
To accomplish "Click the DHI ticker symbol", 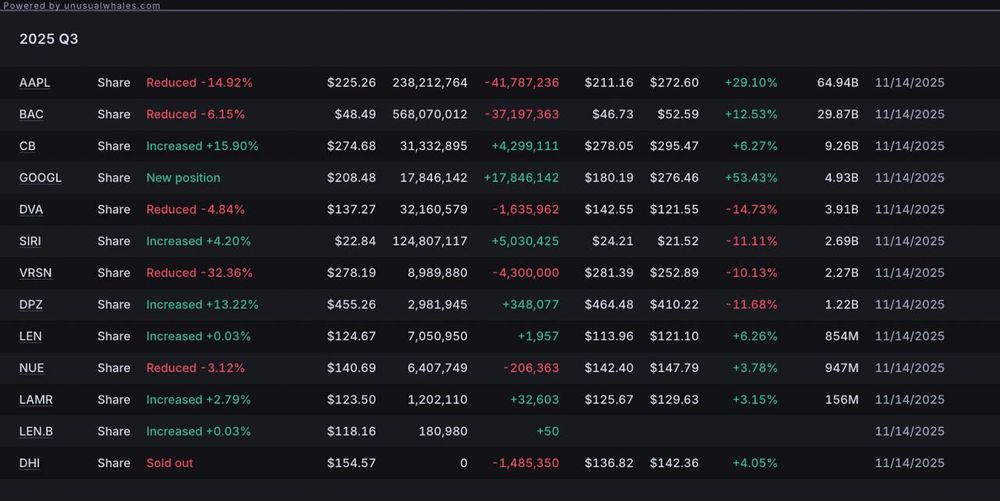I will (29, 463).
